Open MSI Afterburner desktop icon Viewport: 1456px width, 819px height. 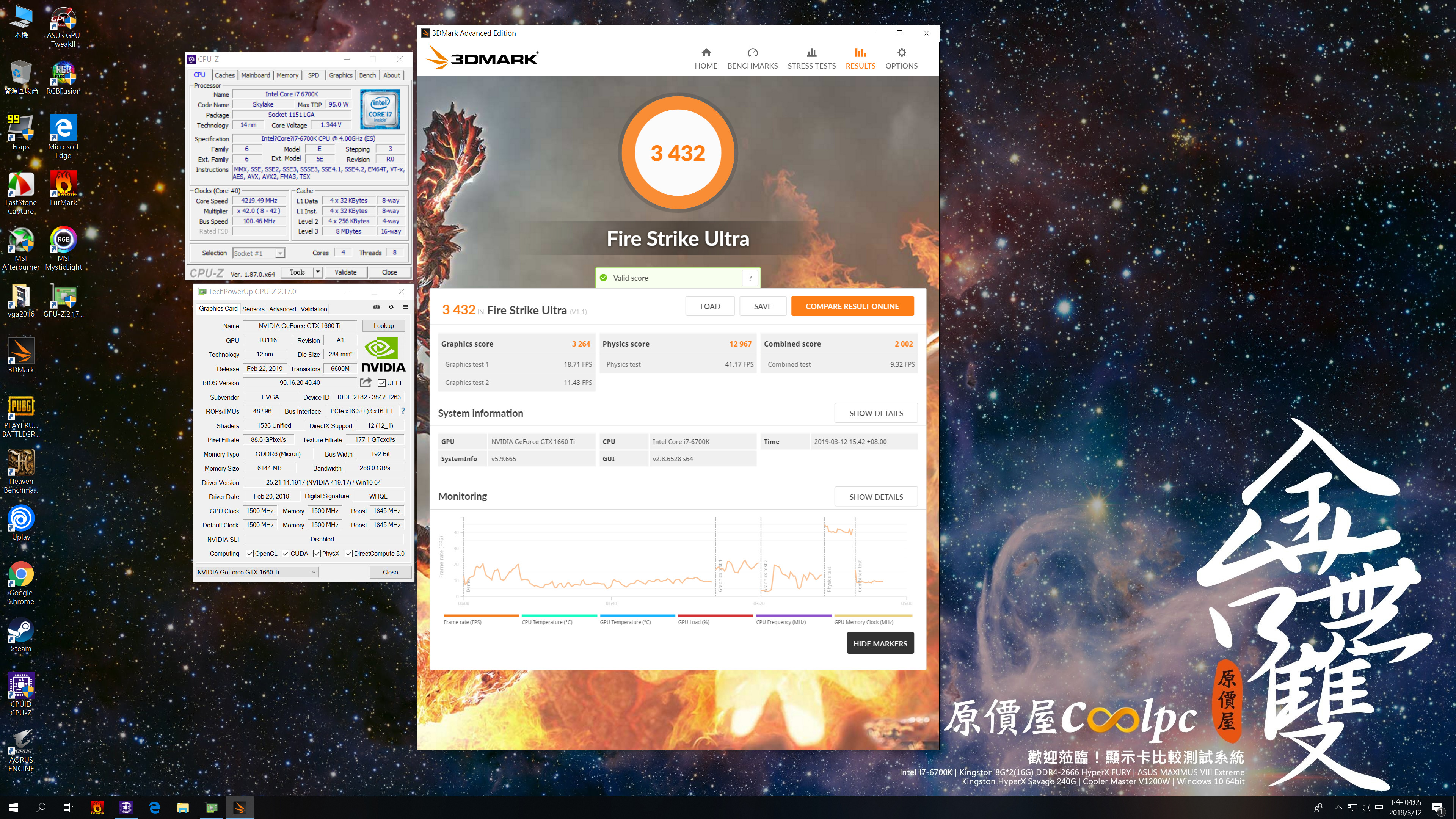pyautogui.click(x=21, y=249)
